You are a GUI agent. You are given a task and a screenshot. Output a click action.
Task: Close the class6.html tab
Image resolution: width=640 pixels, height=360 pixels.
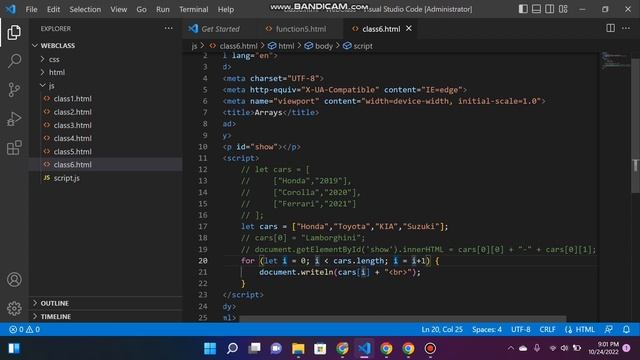(409, 28)
